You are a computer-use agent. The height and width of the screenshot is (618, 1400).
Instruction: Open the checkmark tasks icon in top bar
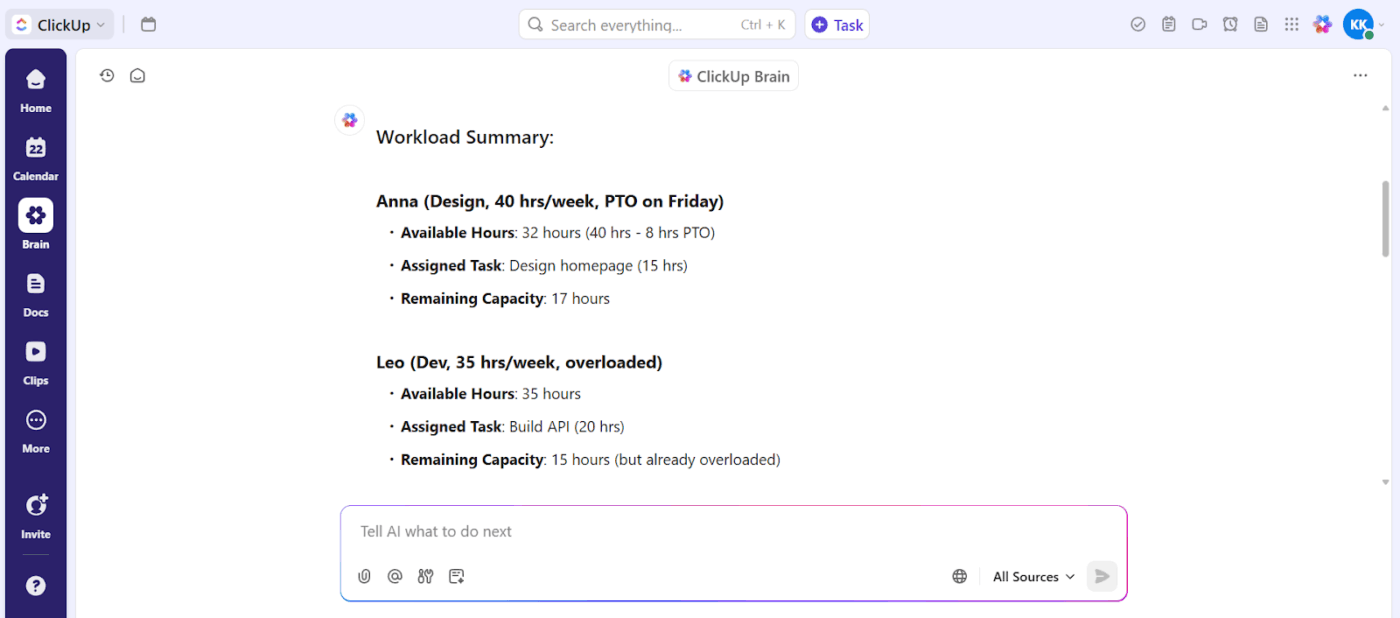point(1138,25)
